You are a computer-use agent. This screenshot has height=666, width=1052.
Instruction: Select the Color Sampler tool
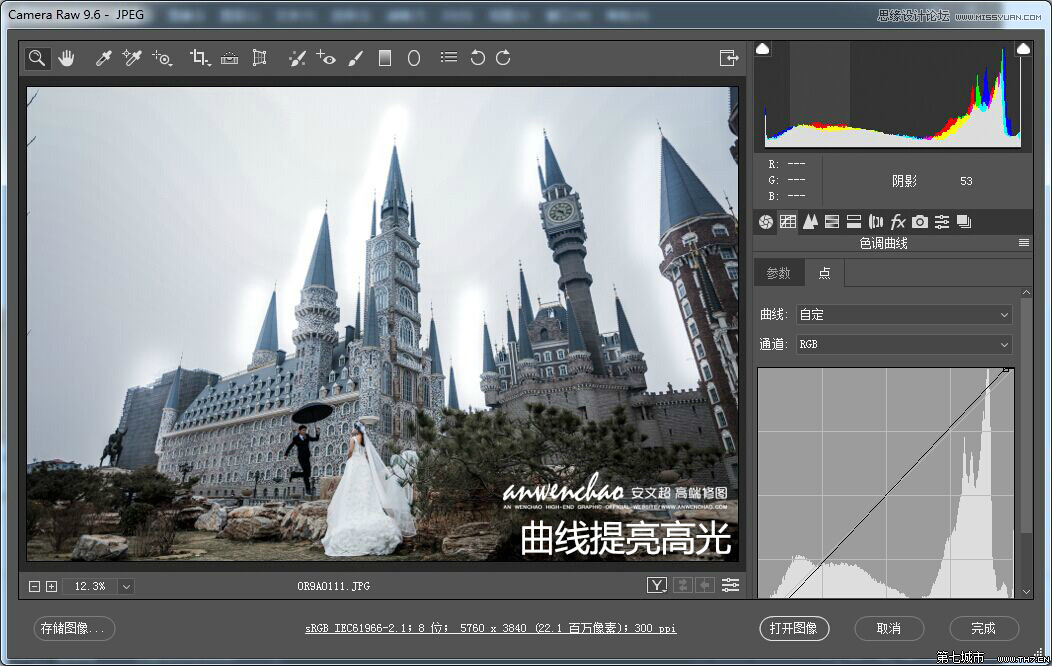132,58
